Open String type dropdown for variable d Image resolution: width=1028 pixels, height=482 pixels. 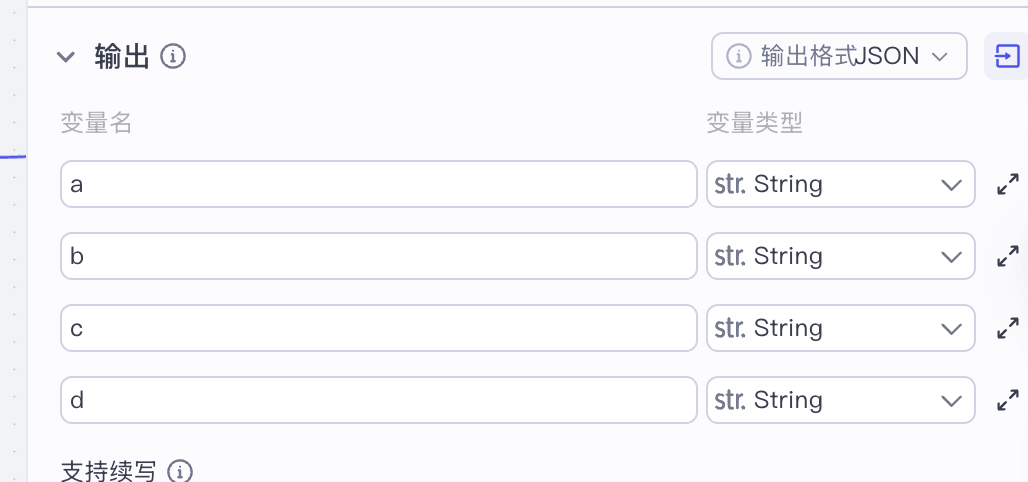[840, 401]
